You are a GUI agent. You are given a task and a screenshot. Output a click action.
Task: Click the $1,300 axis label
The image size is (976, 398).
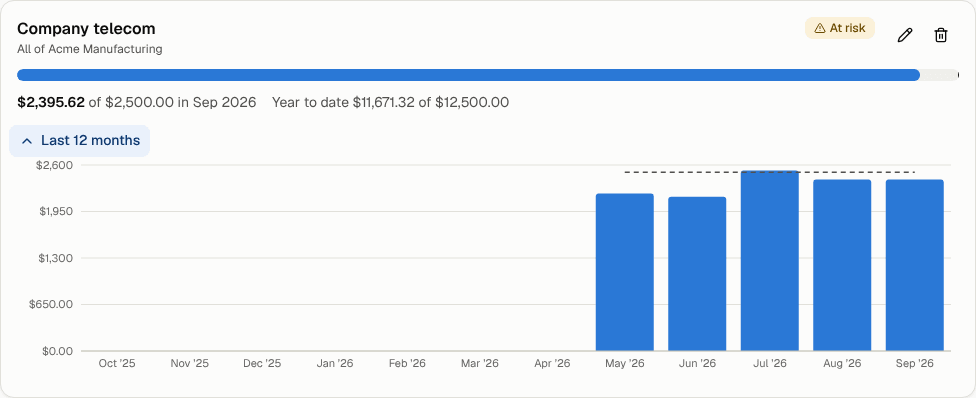(x=56, y=258)
